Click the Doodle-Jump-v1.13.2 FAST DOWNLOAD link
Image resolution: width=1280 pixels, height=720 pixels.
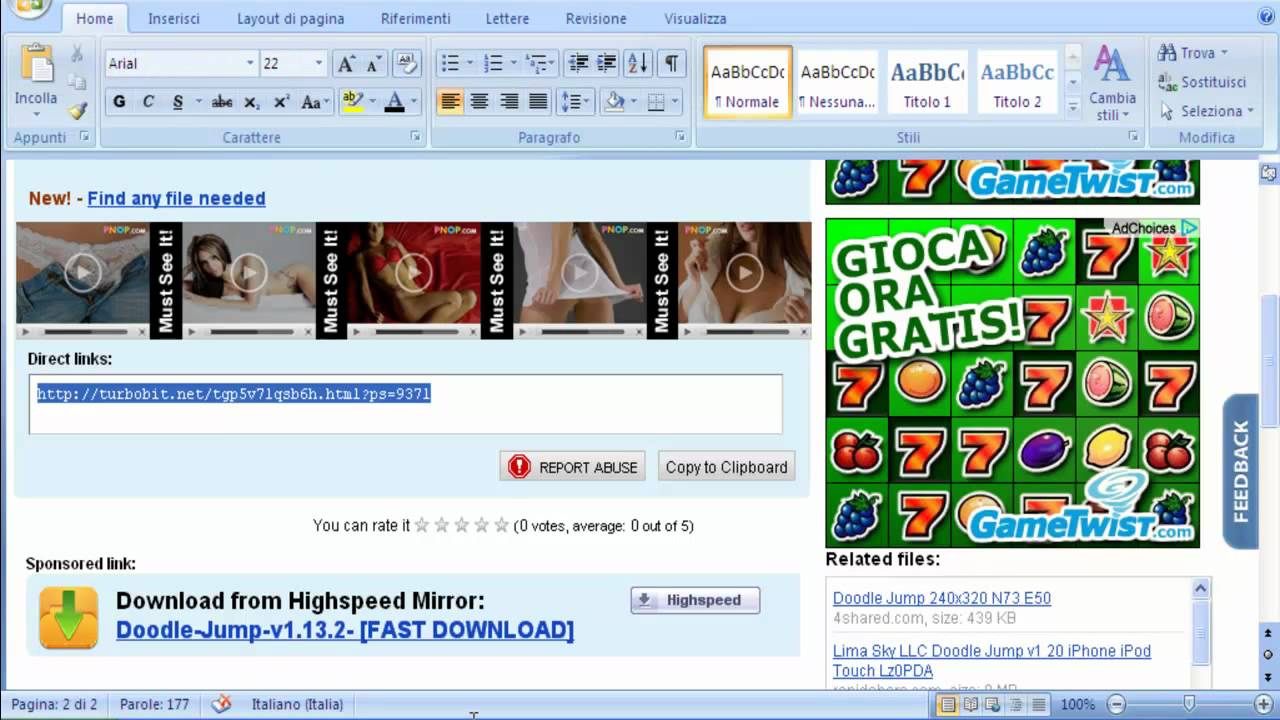coord(345,630)
